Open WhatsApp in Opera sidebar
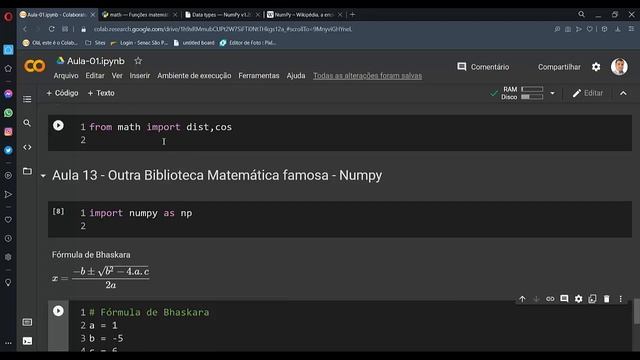This screenshot has height=360, width=640. [8, 113]
